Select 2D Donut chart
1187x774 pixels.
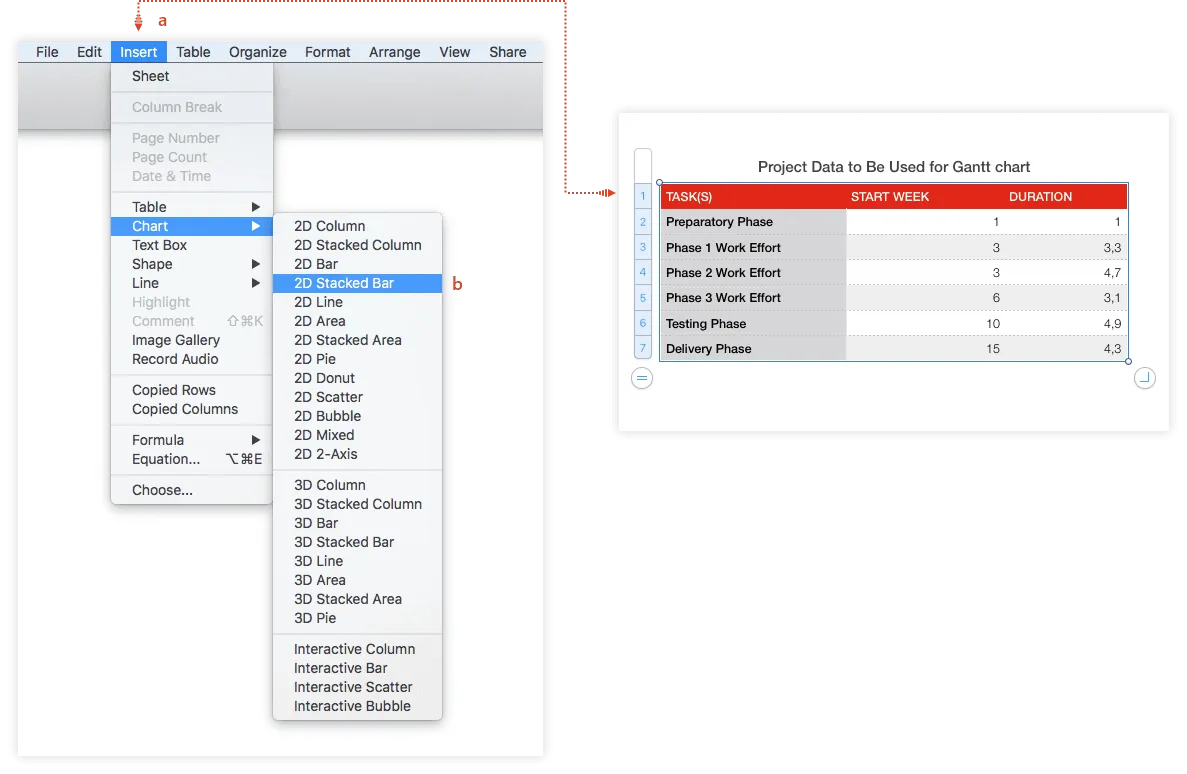click(357, 378)
